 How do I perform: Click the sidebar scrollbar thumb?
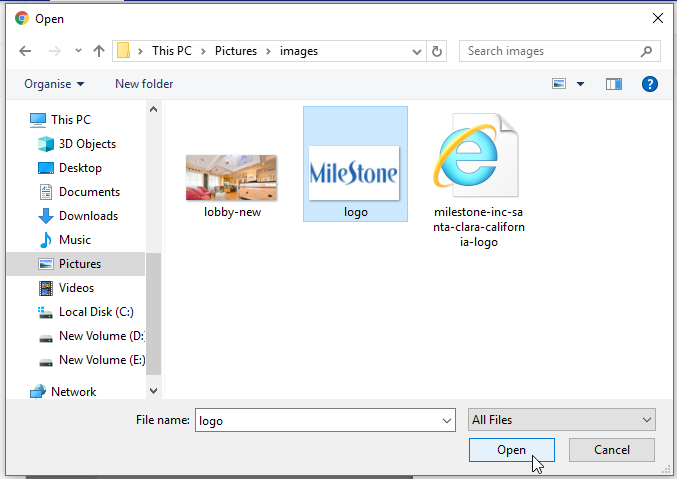153,314
